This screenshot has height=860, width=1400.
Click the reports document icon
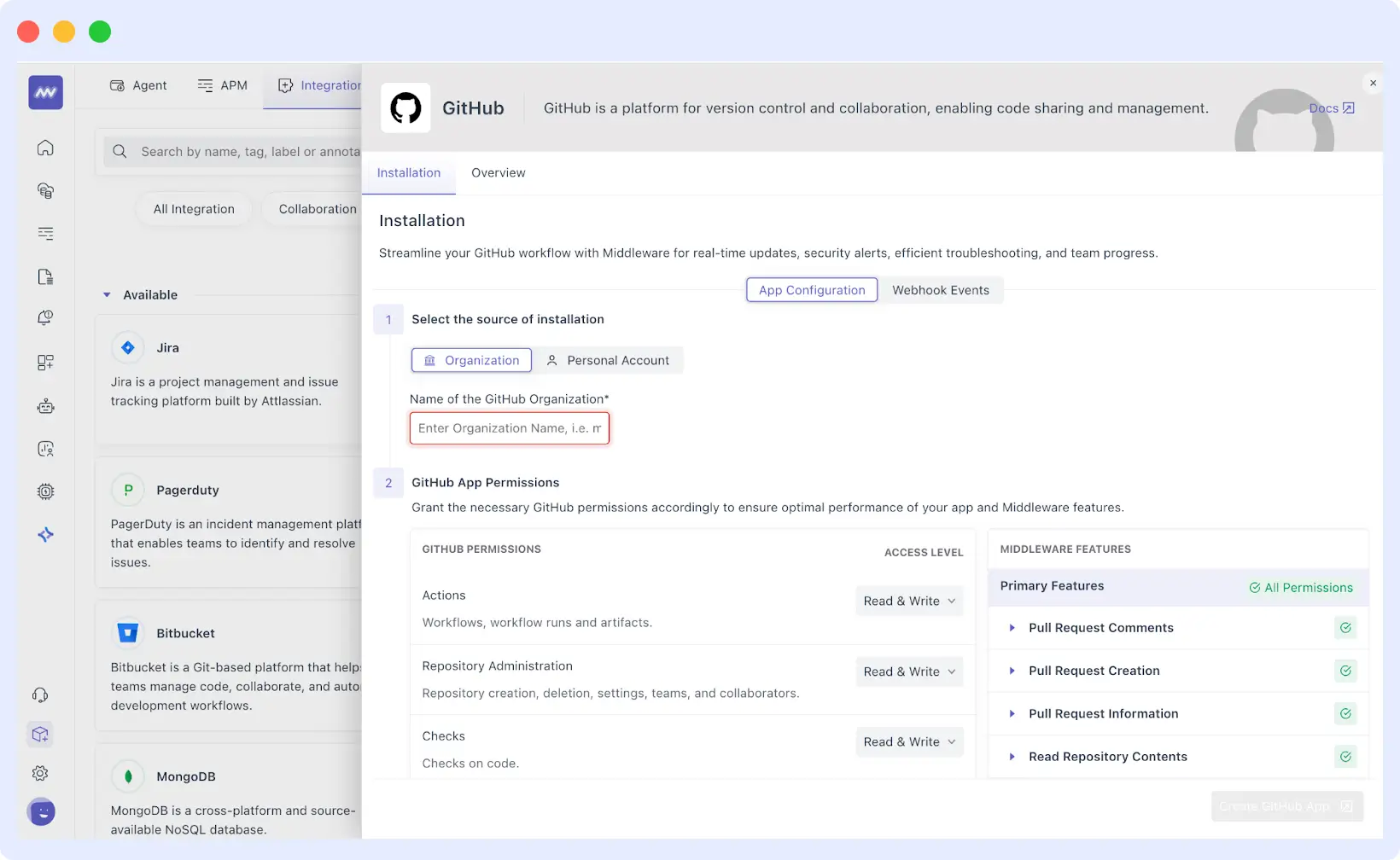[44, 276]
